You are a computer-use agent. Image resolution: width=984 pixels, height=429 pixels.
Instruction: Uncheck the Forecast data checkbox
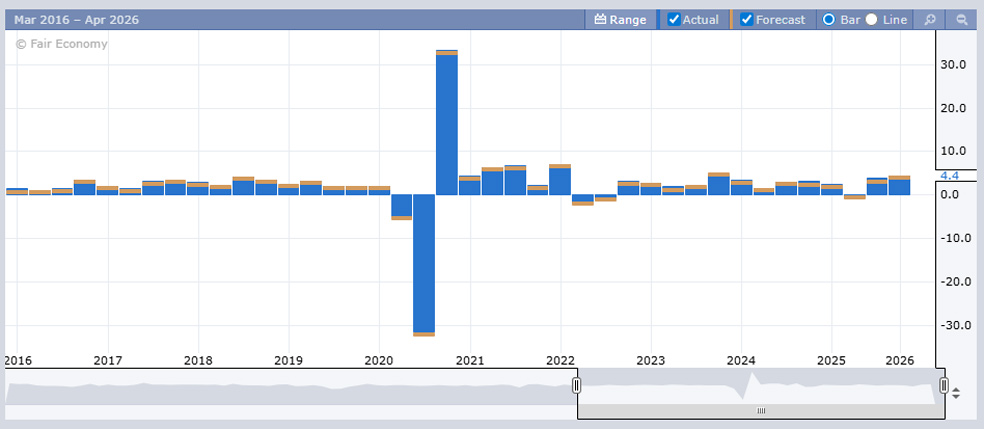pyautogui.click(x=747, y=19)
